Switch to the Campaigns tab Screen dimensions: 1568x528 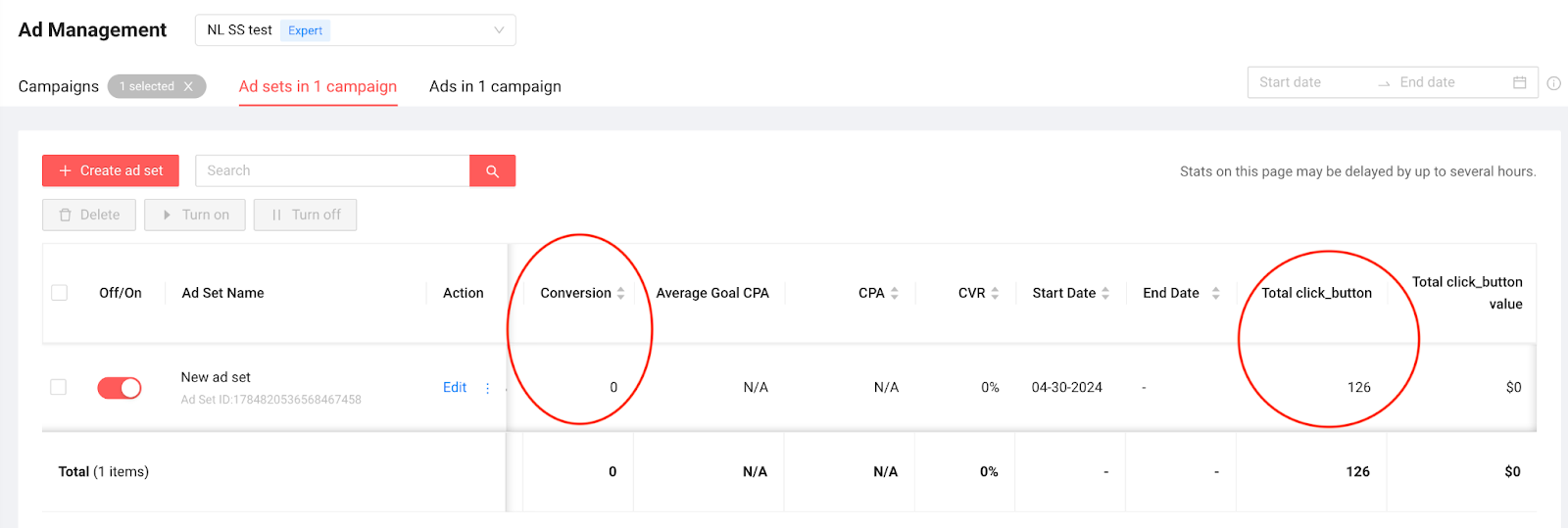tap(58, 86)
